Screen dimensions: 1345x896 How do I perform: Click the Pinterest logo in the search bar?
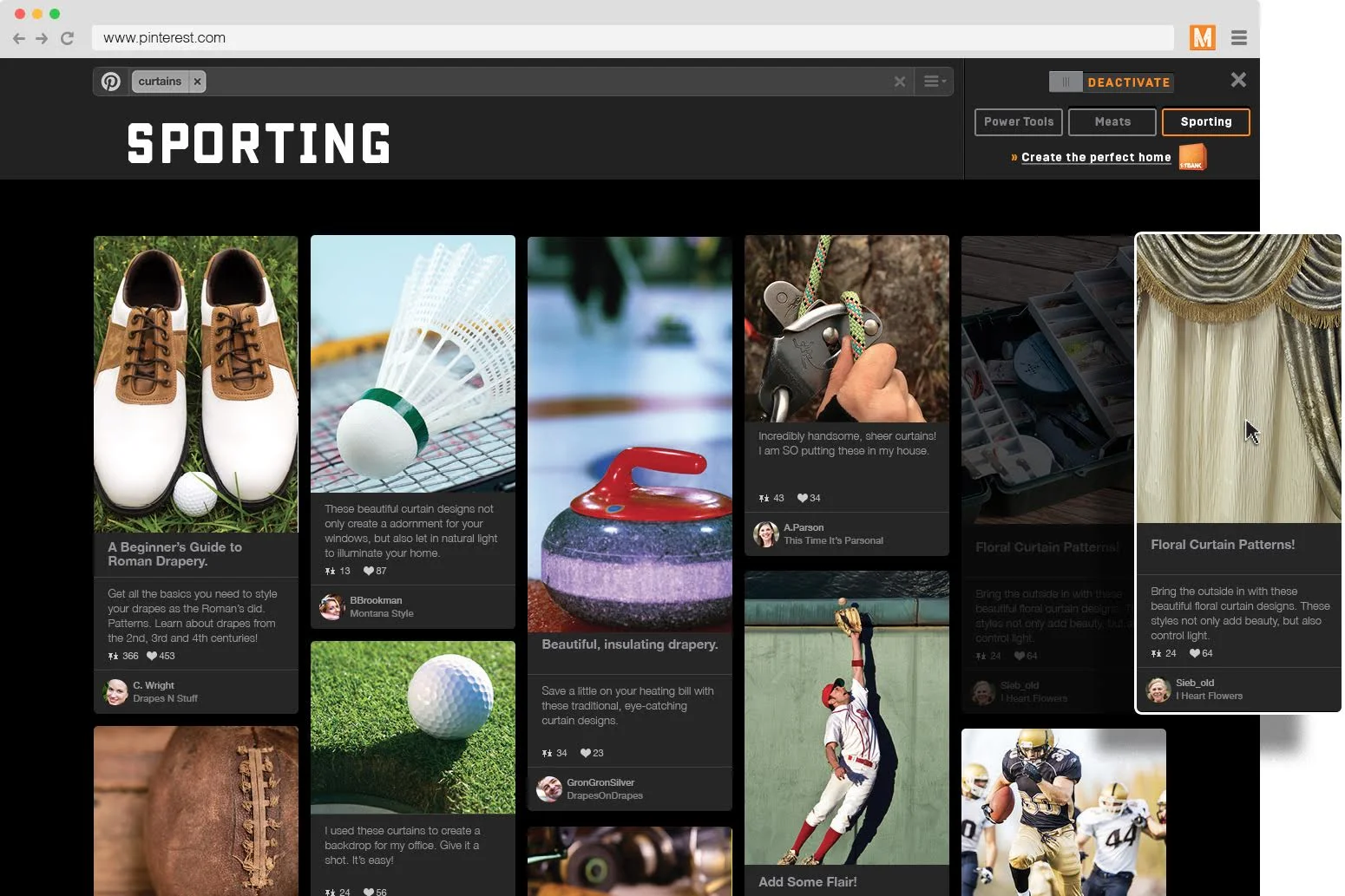tap(111, 82)
